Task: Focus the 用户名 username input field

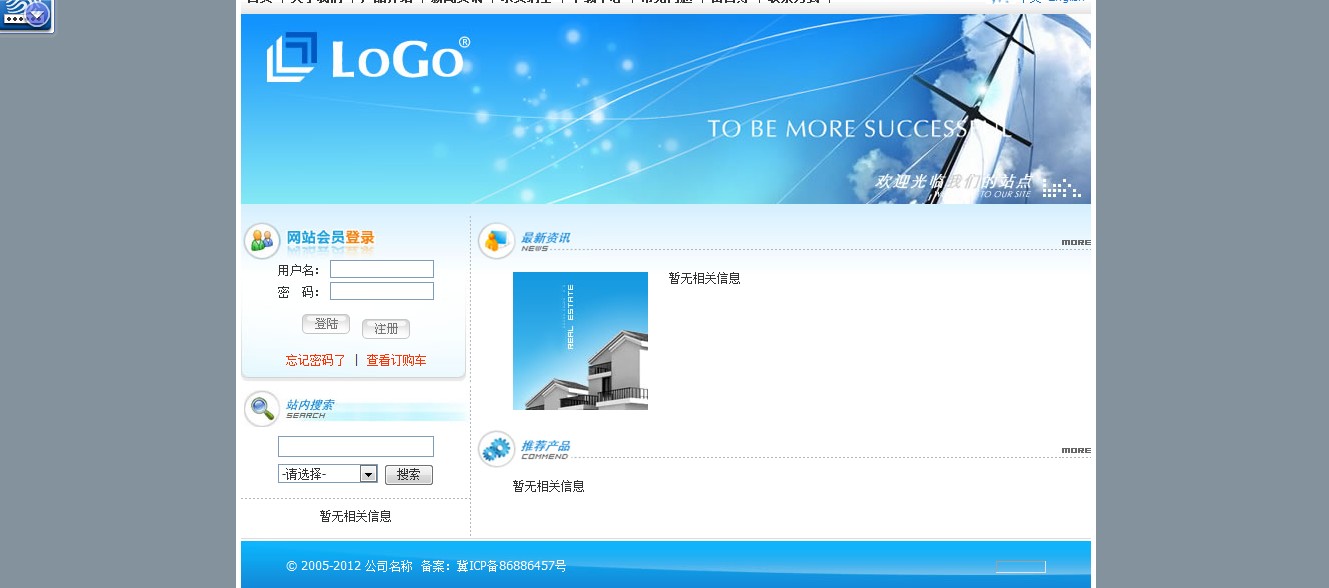Action: click(x=382, y=269)
